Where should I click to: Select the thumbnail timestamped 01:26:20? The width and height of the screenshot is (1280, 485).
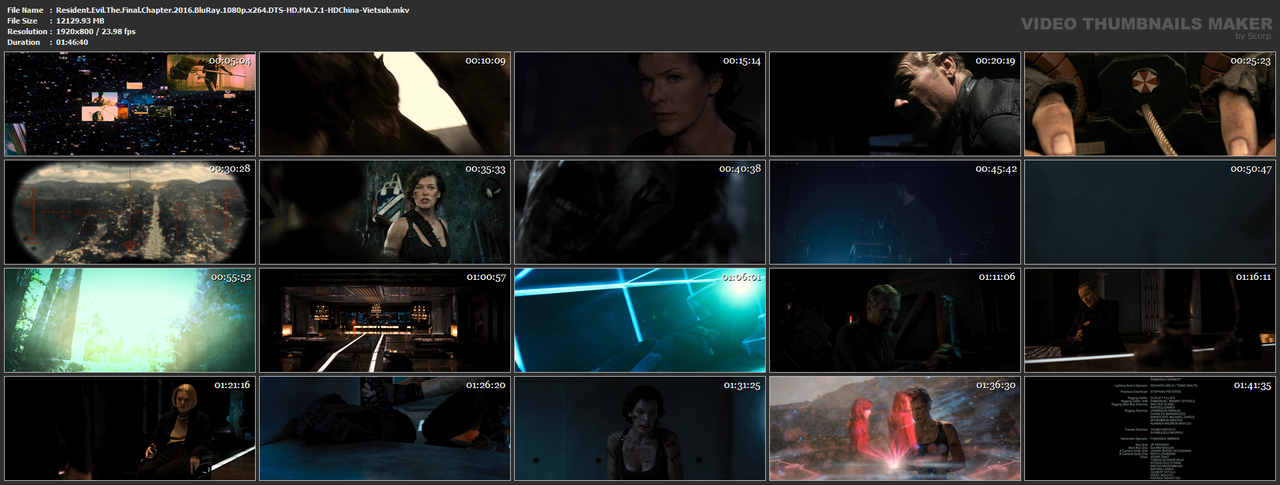click(385, 428)
